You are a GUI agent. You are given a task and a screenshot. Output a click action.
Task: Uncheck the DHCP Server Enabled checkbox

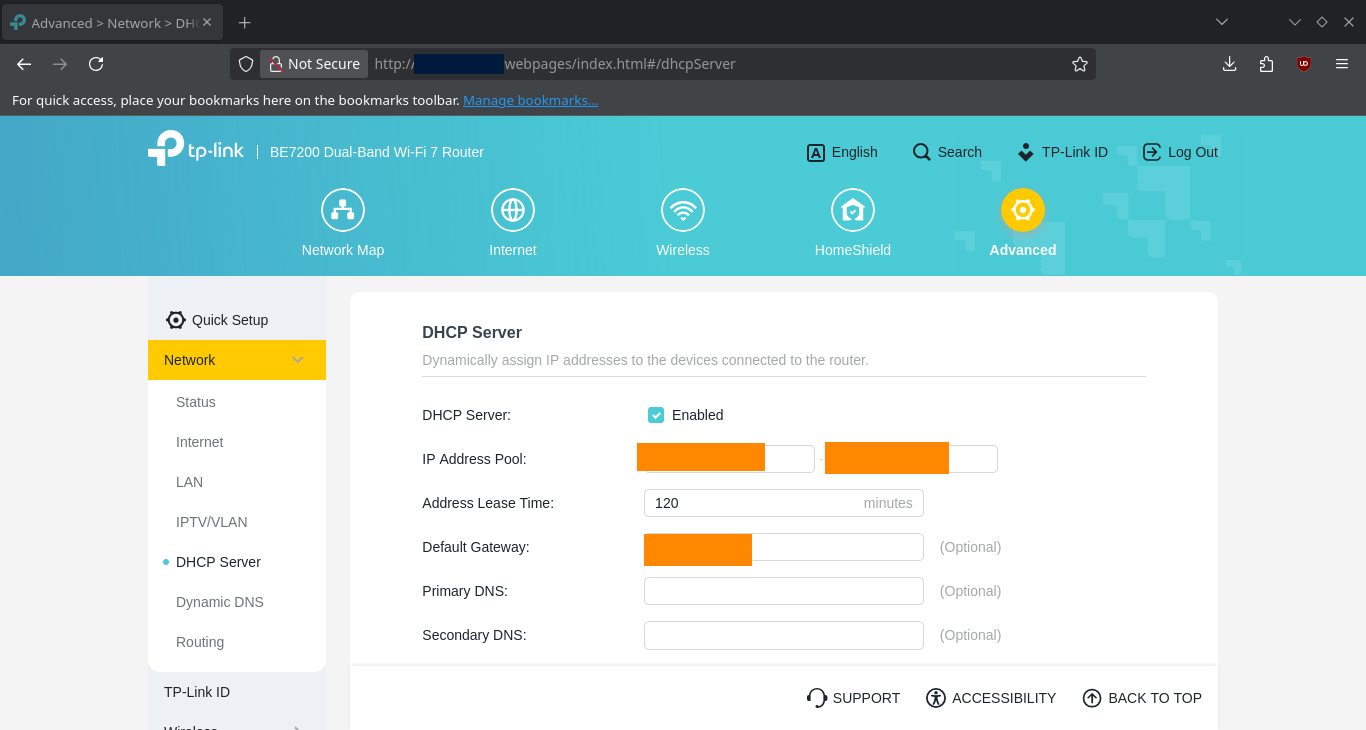(656, 415)
